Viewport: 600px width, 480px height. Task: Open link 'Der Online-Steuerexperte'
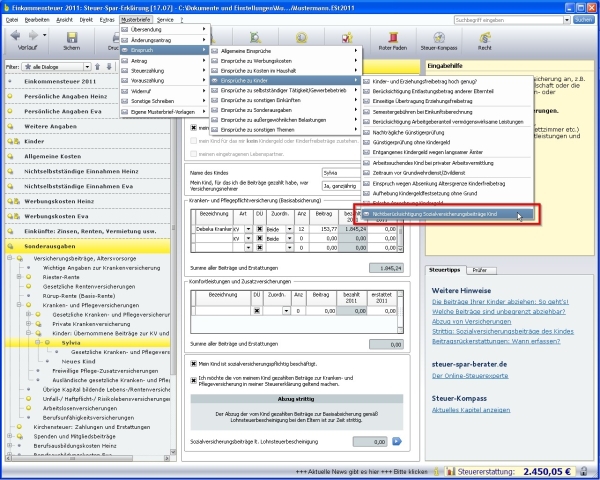pos(470,376)
